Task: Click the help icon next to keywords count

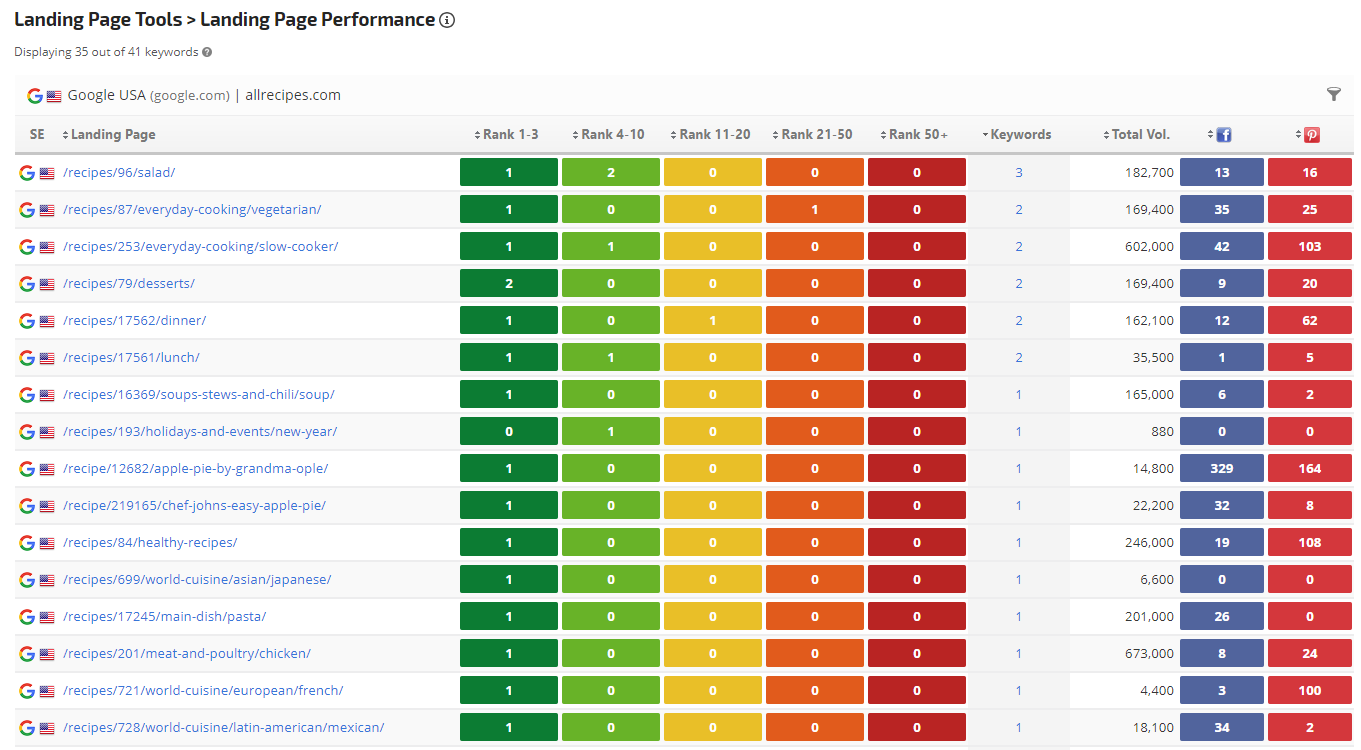Action: click(x=207, y=52)
